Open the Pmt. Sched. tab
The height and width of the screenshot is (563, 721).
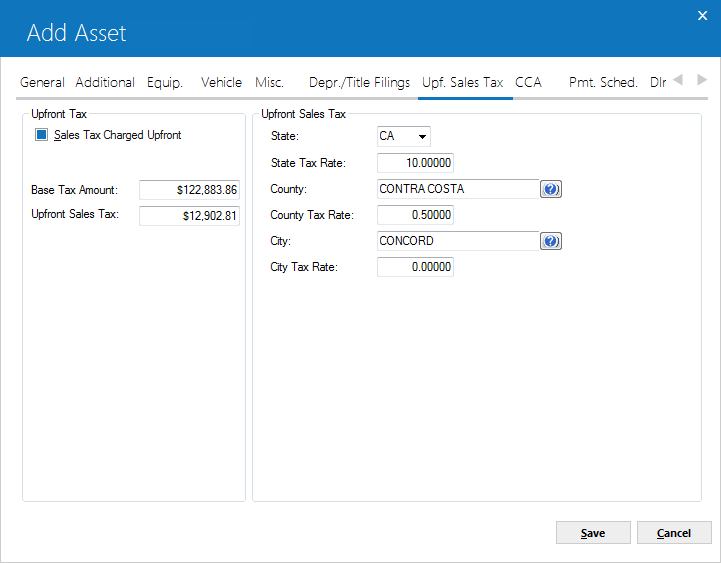click(x=603, y=82)
